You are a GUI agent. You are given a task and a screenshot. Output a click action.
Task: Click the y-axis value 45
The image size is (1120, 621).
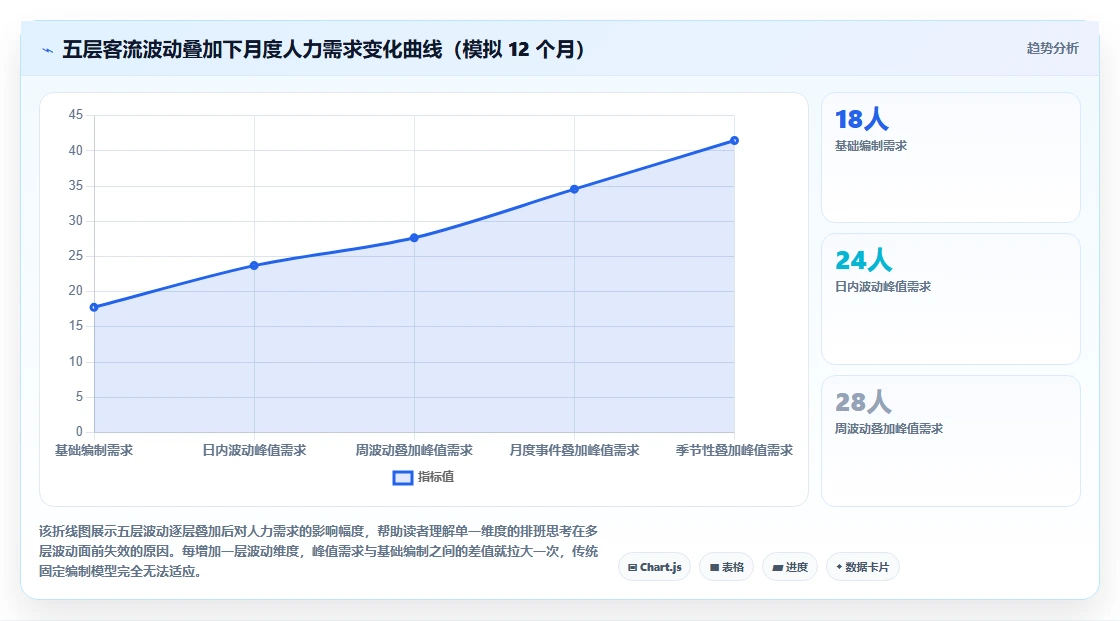pos(76,115)
